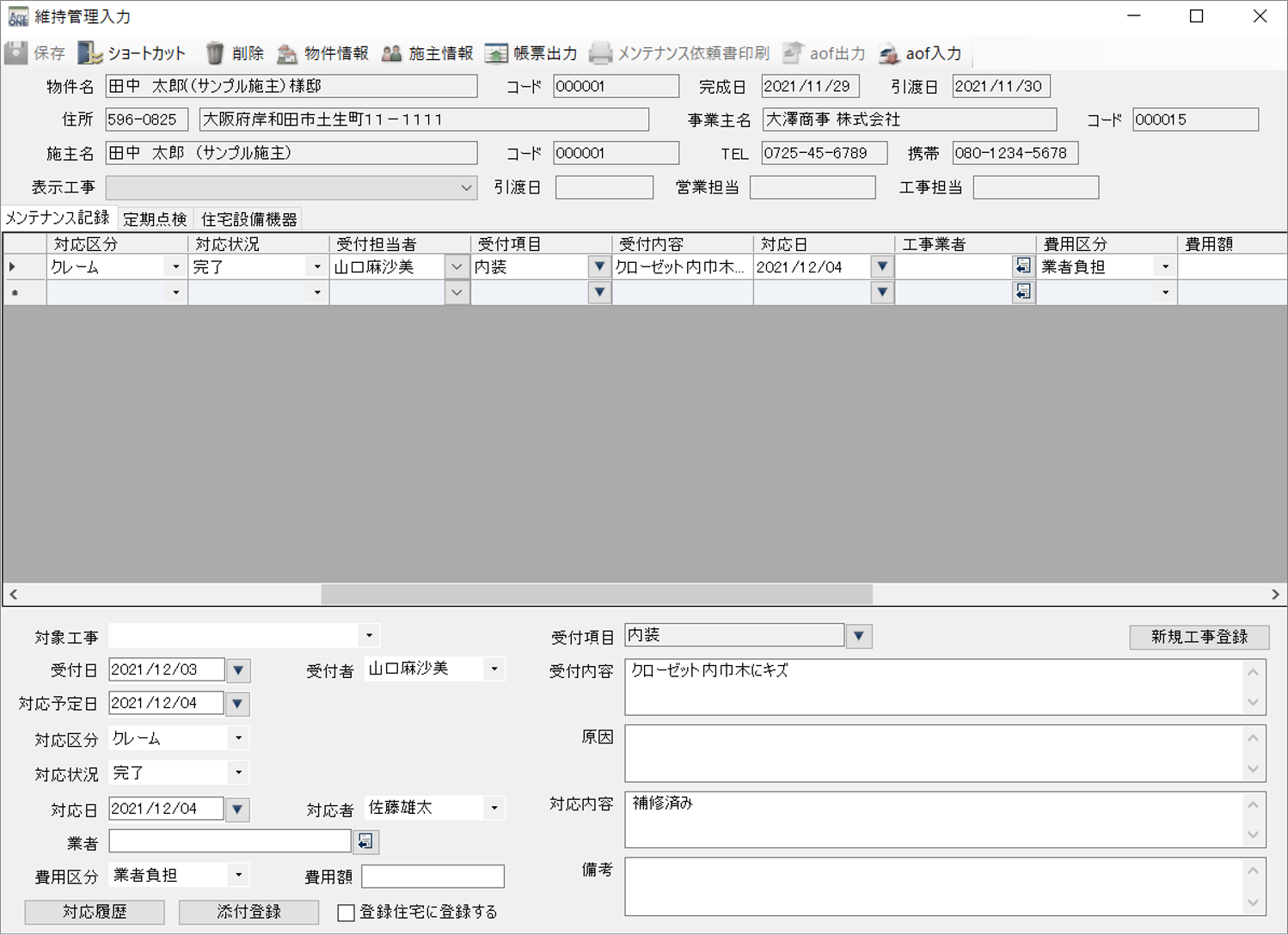Screen dimensions: 1288x935
Task: Click the 削除 trash can icon
Action: [x=215, y=53]
